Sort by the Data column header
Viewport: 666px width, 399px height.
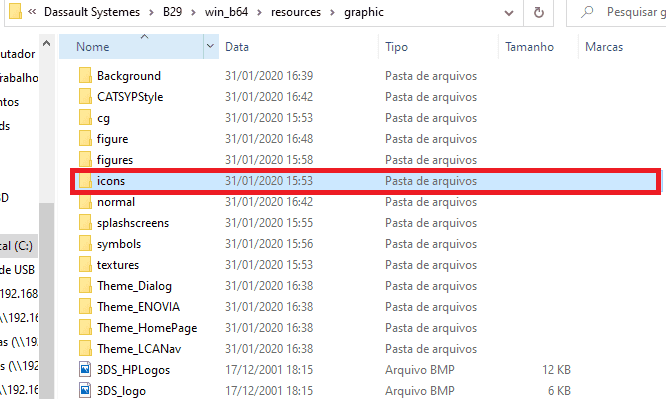pyautogui.click(x=298, y=47)
